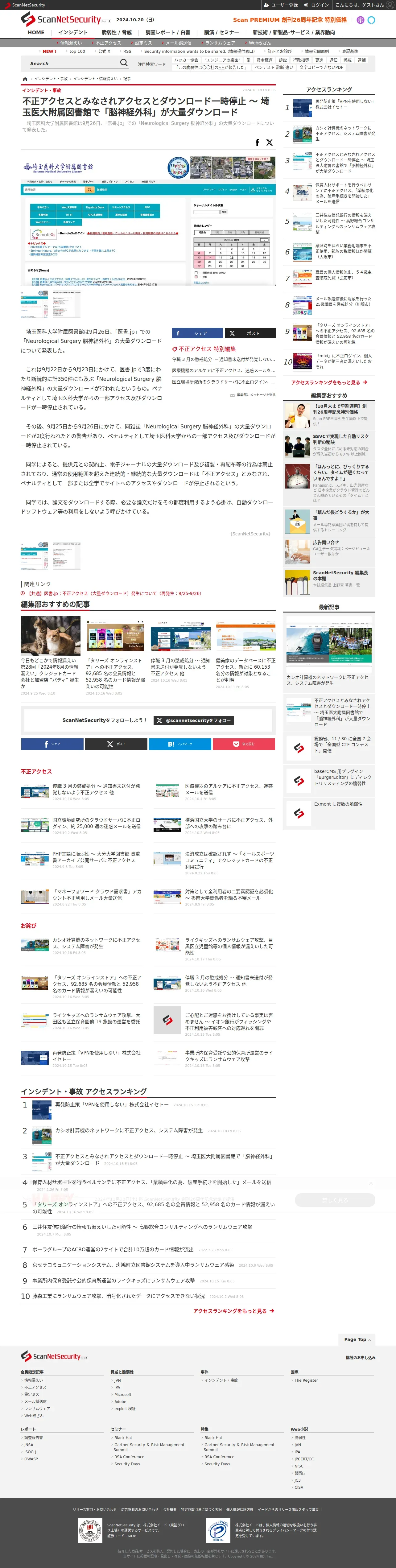Open the HOME menu tab

[36, 32]
